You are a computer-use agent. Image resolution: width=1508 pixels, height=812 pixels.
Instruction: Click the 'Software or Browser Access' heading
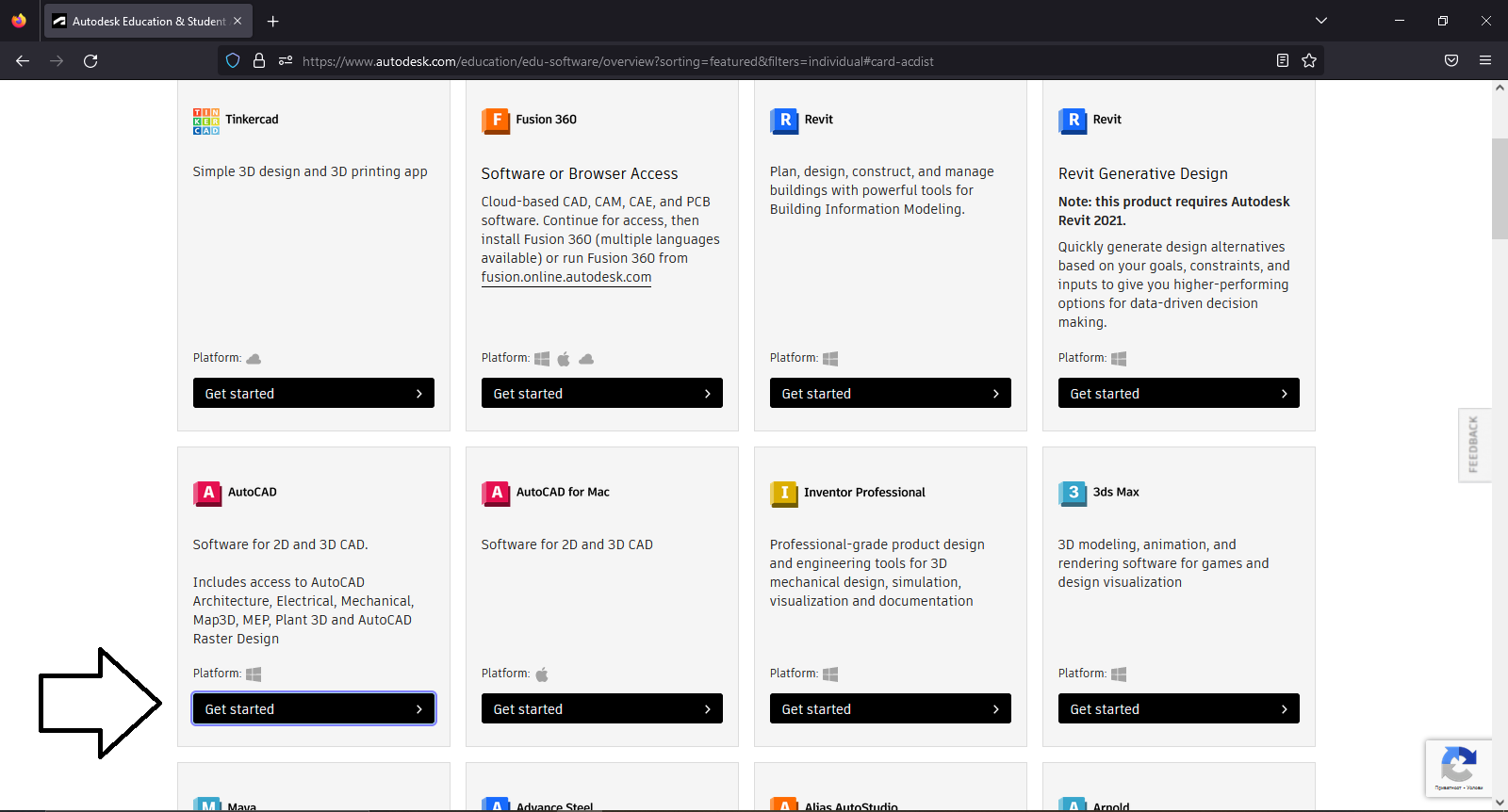(580, 173)
